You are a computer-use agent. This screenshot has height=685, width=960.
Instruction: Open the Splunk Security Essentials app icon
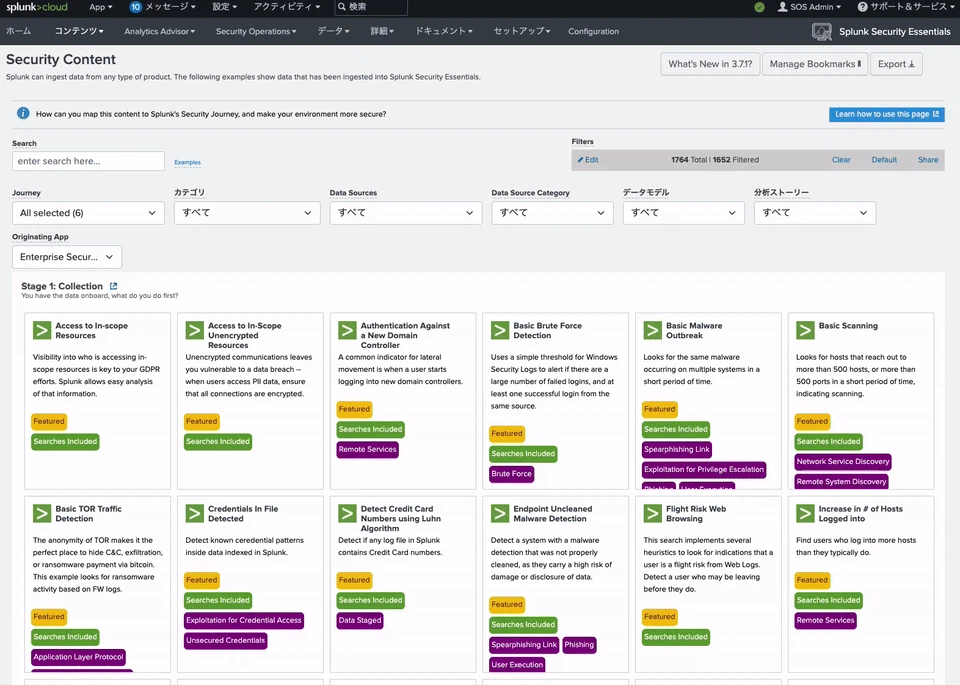click(822, 31)
